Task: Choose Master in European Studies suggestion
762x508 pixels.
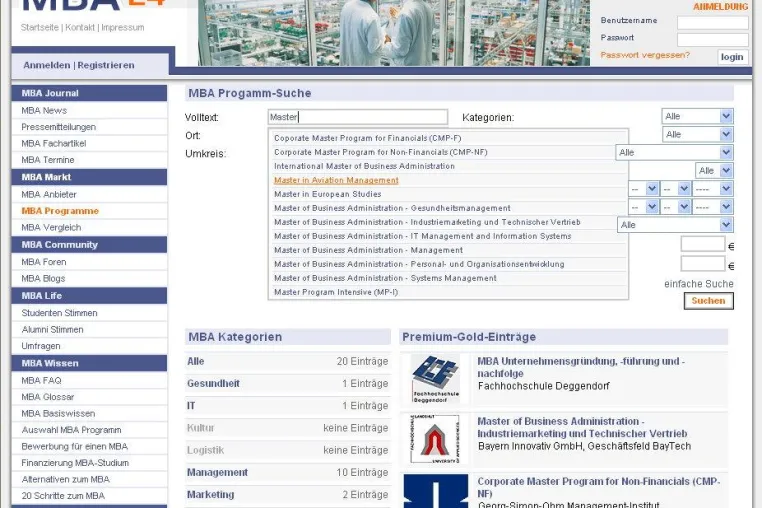Action: coord(328,194)
